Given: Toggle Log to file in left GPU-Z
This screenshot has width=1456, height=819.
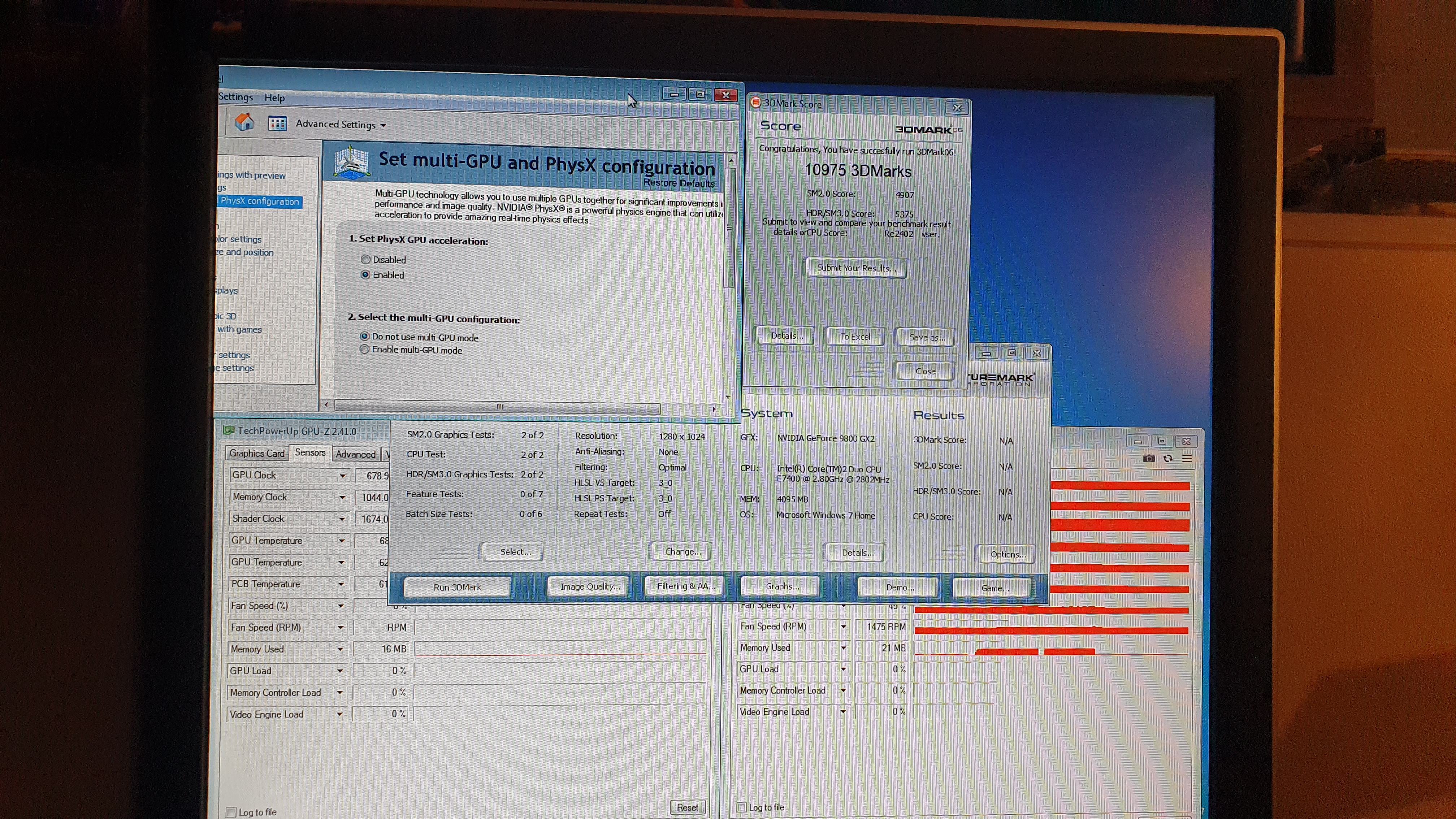Looking at the screenshot, I should click(231, 812).
